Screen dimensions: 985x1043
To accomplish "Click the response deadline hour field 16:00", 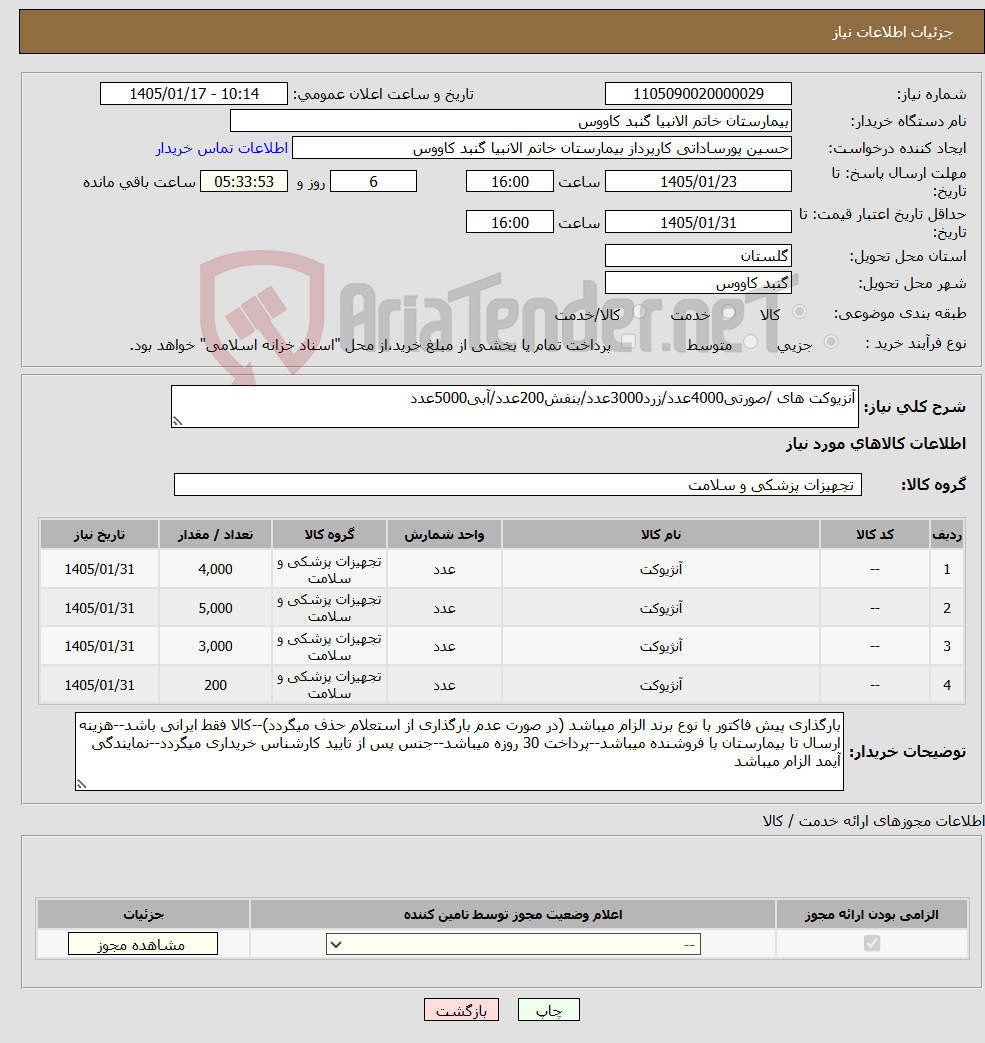I will 509,182.
